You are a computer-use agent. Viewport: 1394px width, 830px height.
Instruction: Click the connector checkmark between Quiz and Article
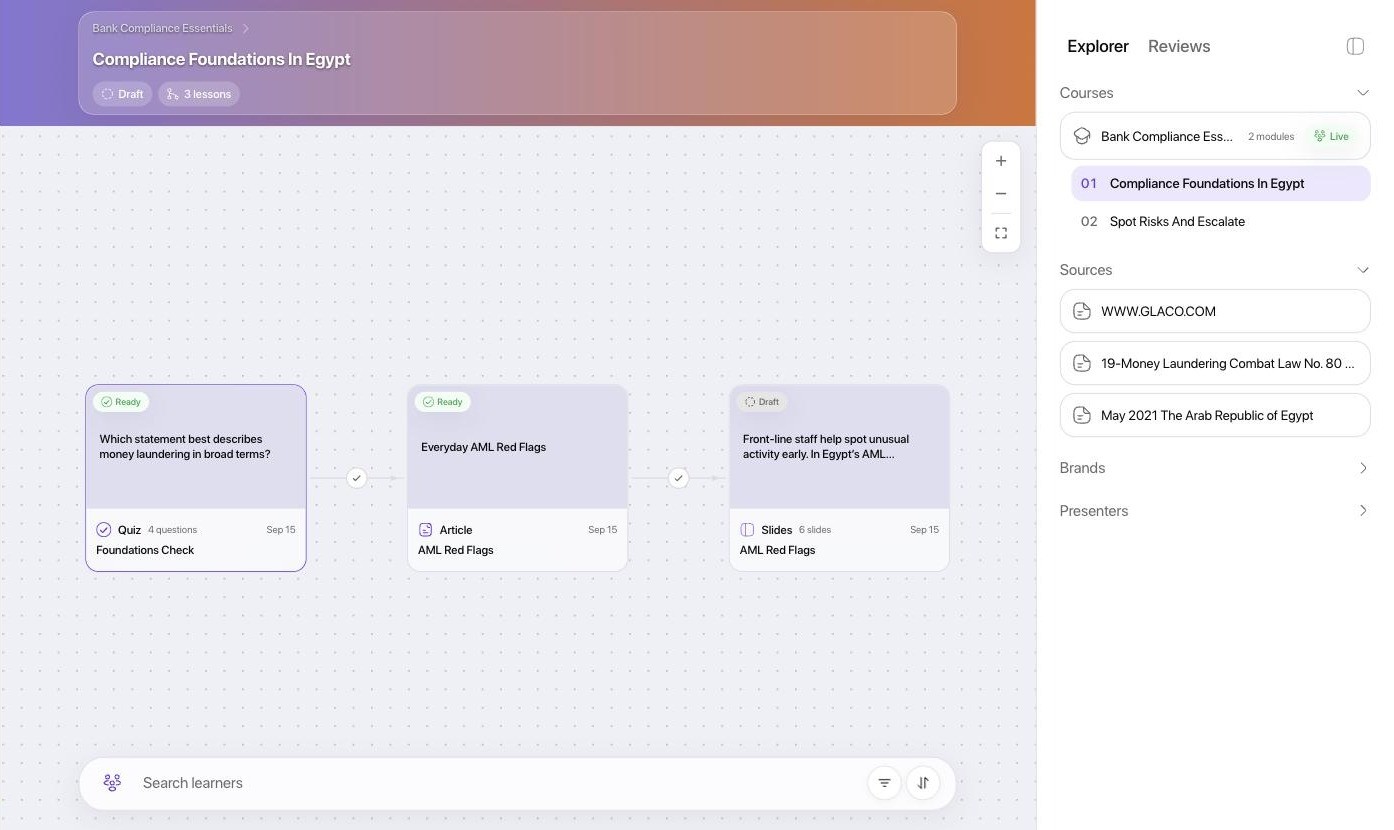(357, 478)
